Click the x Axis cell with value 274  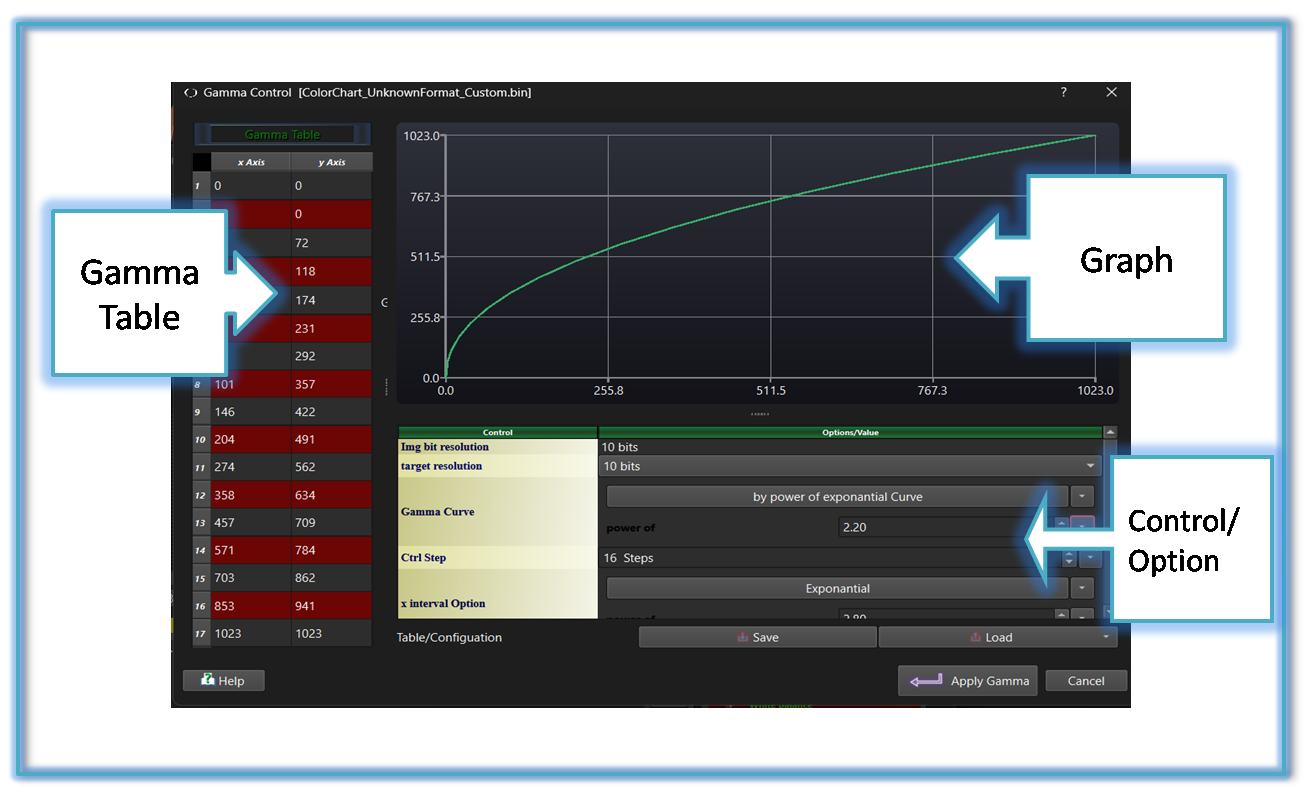click(x=251, y=467)
